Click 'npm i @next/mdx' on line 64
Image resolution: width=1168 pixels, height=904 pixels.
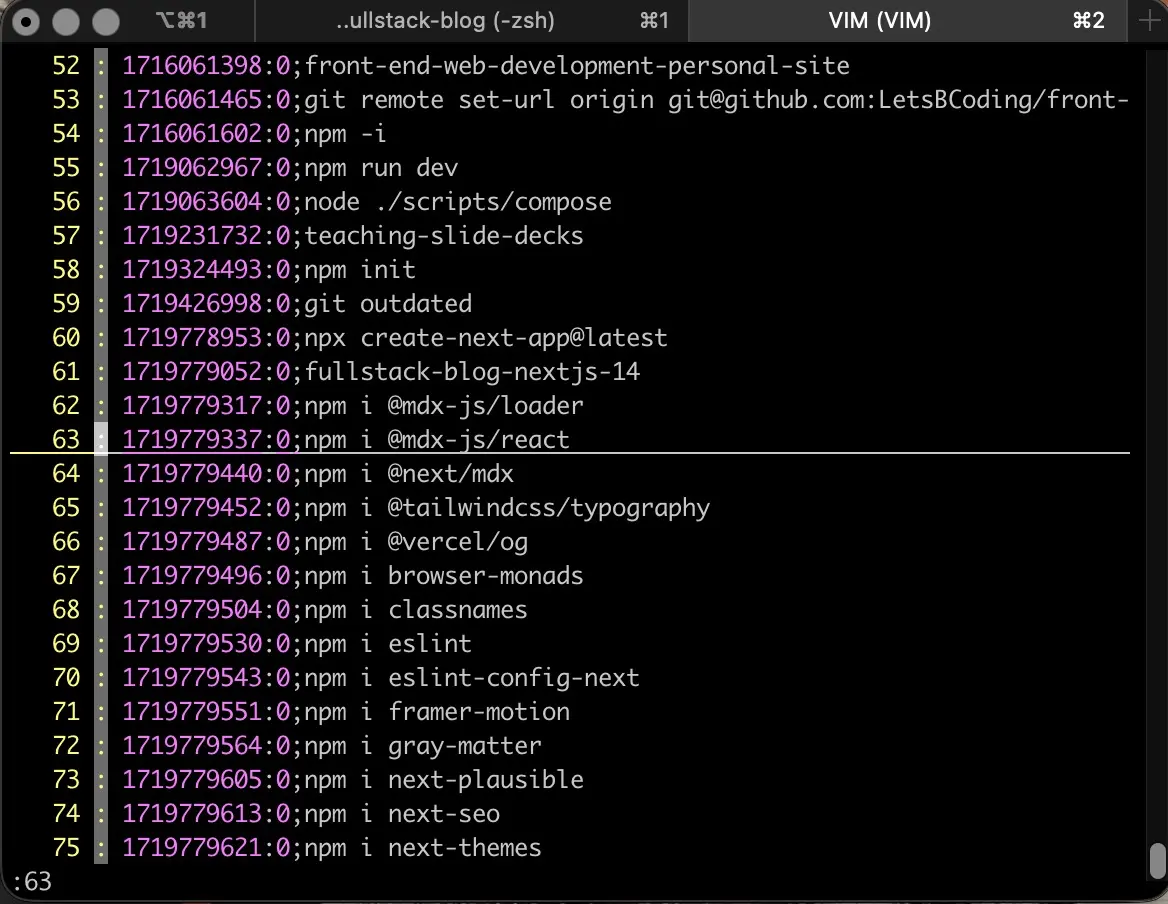(x=408, y=474)
